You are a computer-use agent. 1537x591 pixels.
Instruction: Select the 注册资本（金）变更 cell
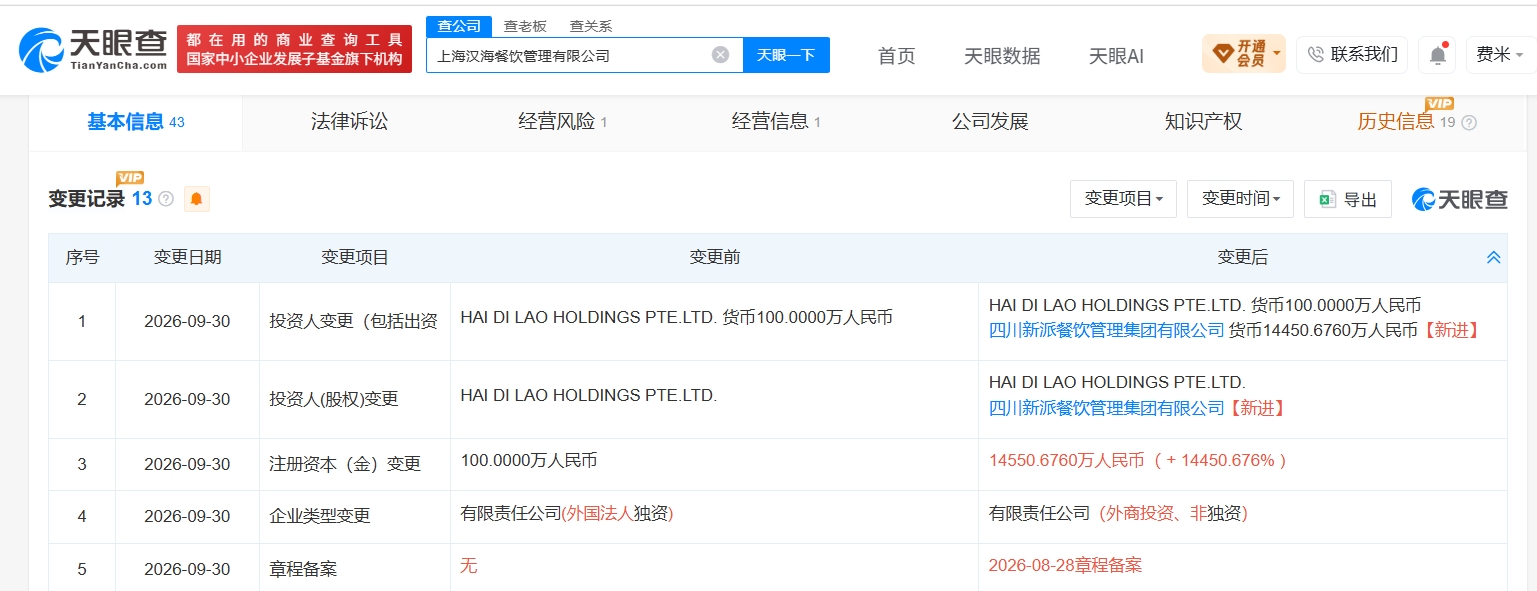(x=355, y=464)
